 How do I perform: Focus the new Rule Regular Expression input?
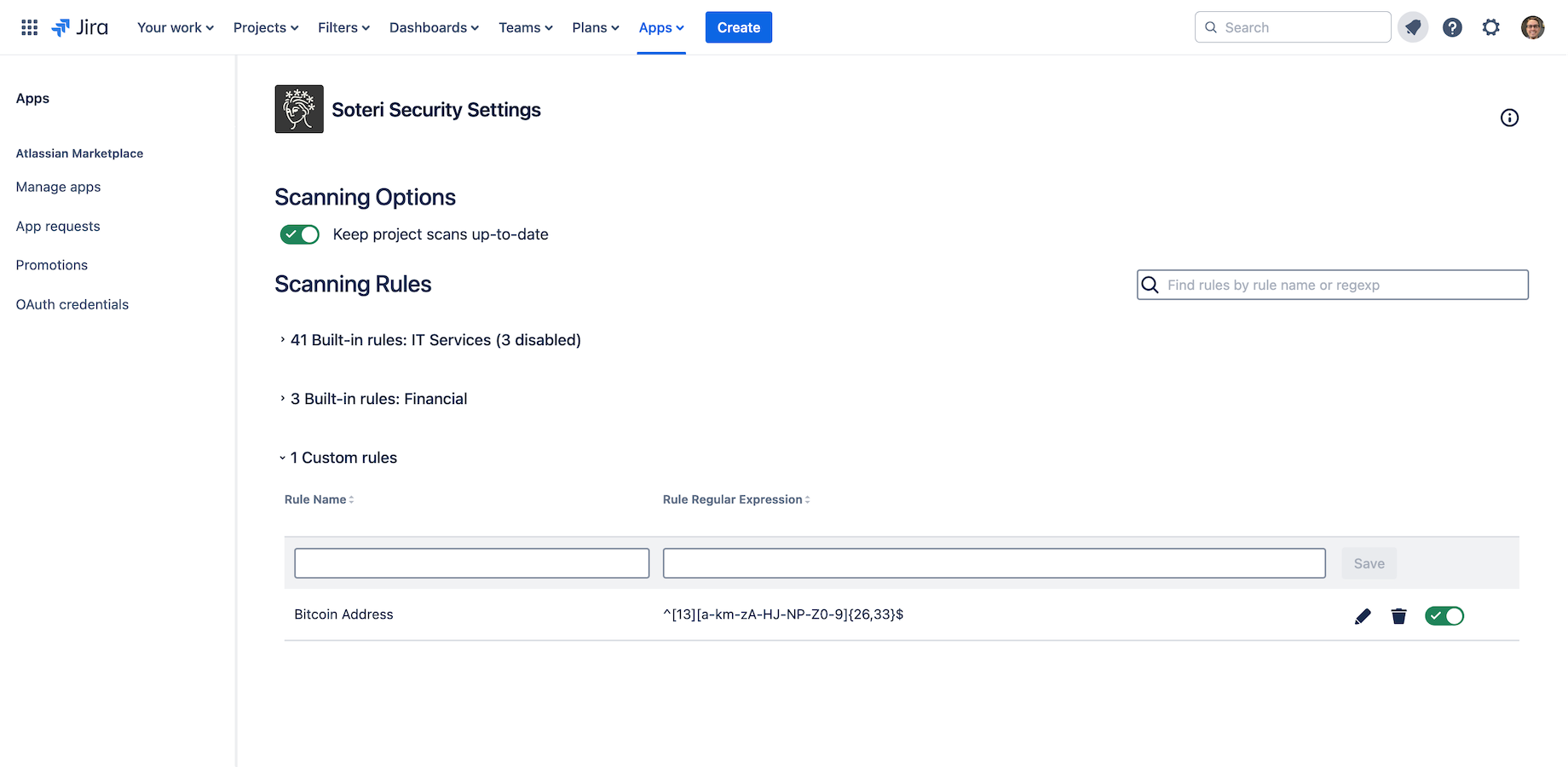coord(994,563)
